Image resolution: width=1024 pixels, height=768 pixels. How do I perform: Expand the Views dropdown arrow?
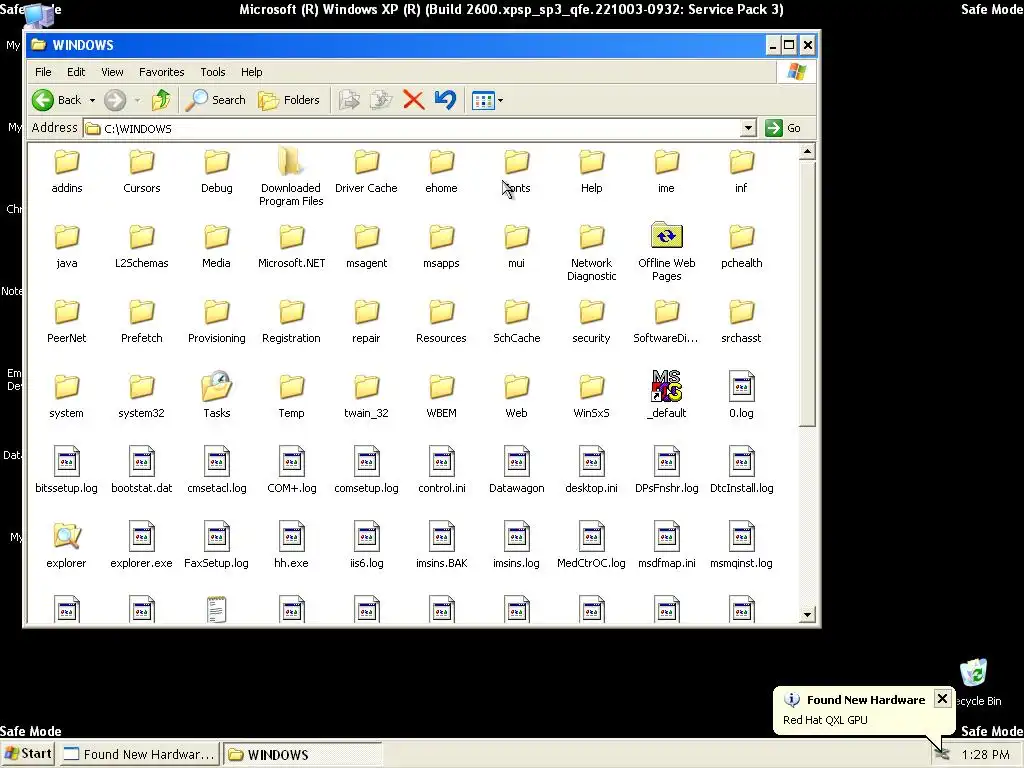[x=500, y=101]
